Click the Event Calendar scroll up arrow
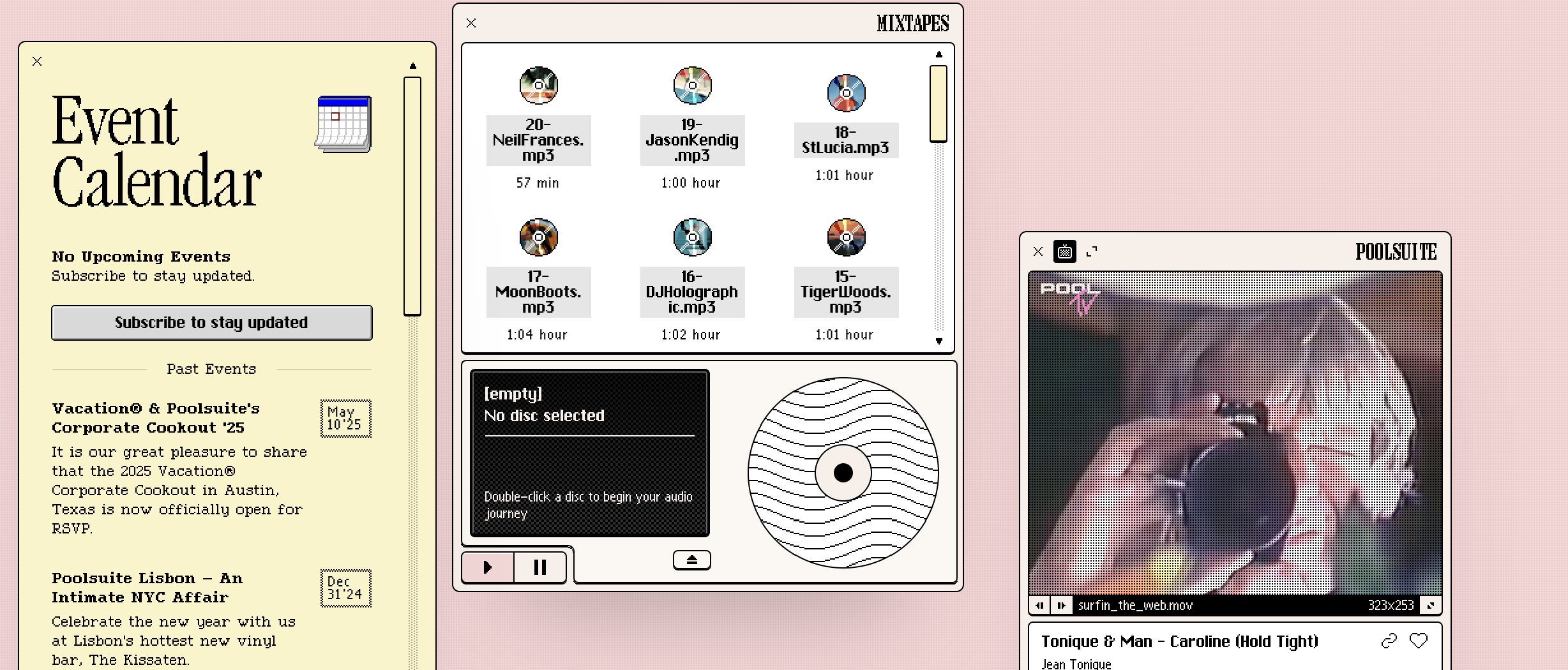The height and width of the screenshot is (670, 1568). [413, 66]
